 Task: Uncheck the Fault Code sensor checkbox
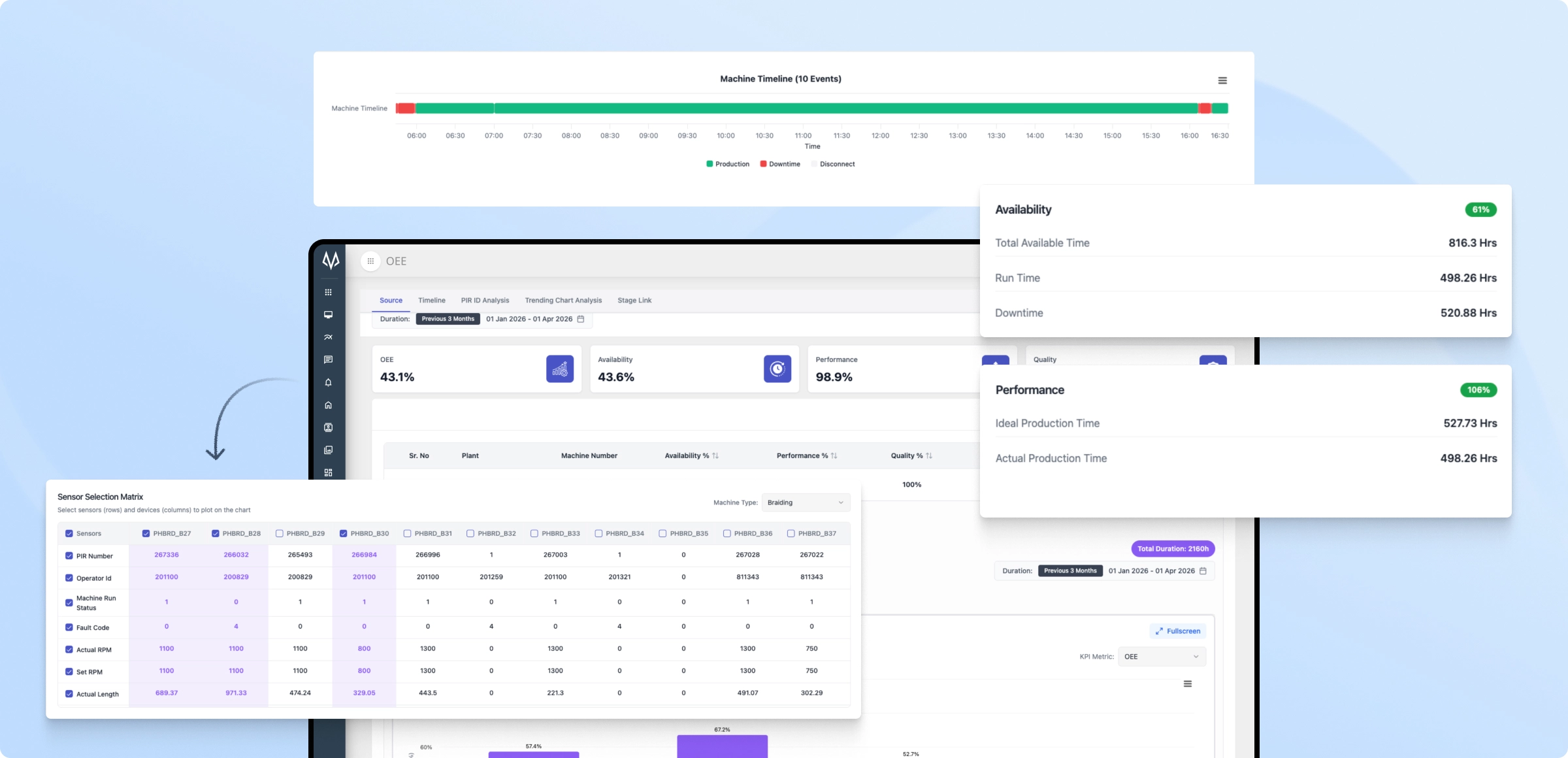pos(69,627)
